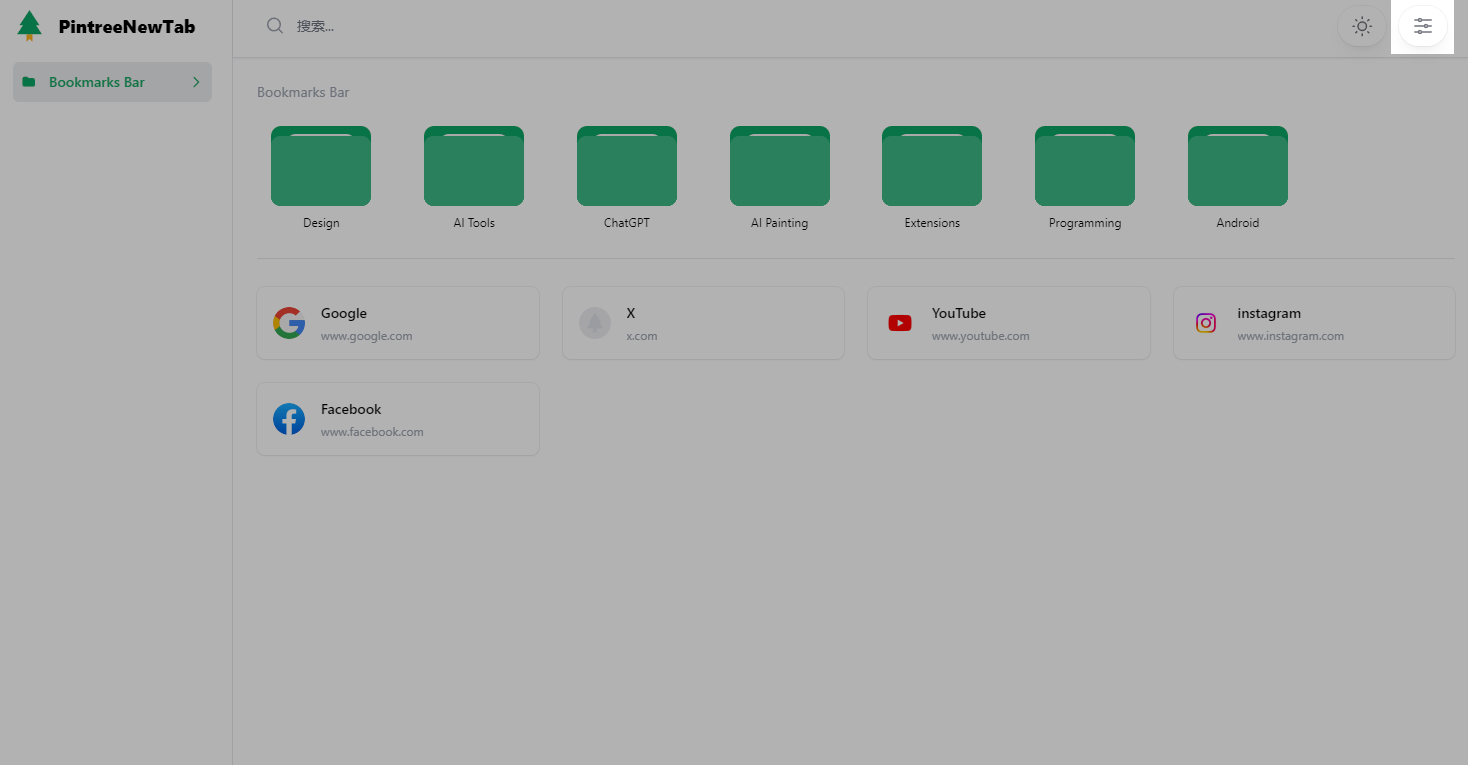Open the instagram bookmark card
This screenshot has width=1468, height=765.
point(1313,323)
